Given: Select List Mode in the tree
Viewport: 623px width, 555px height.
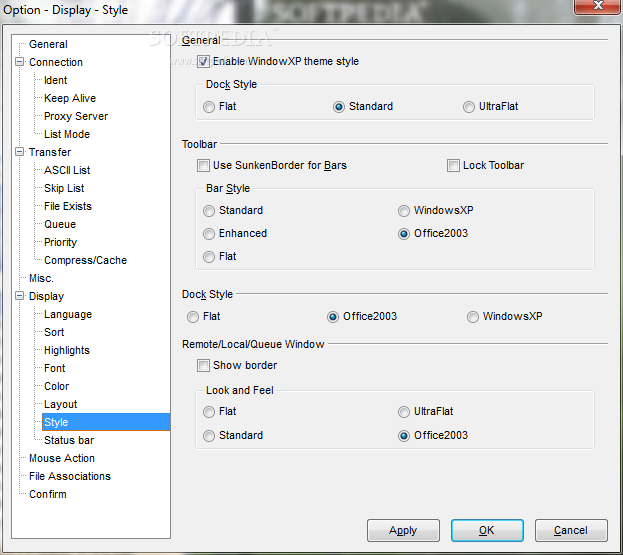Looking at the screenshot, I should [x=67, y=134].
